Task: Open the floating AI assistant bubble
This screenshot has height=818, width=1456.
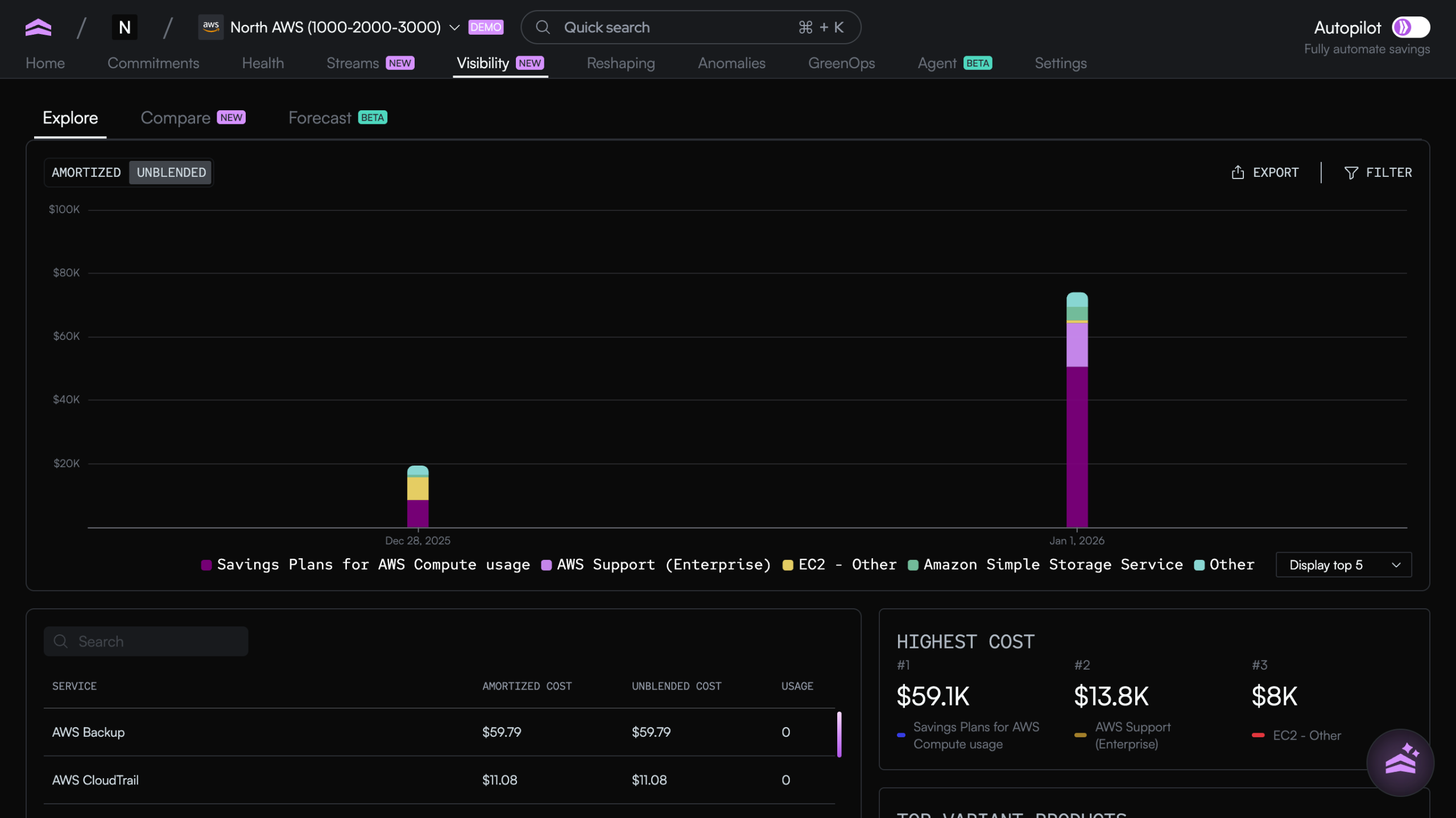Action: point(1400,762)
